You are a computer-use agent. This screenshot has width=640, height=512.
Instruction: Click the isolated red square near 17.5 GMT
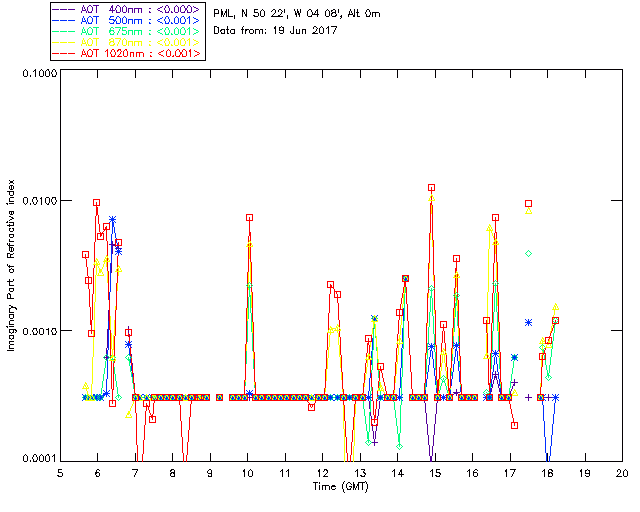529,203
